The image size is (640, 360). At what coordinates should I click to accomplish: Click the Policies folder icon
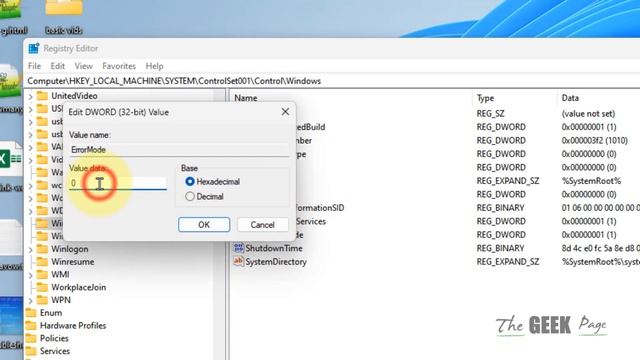(31, 338)
